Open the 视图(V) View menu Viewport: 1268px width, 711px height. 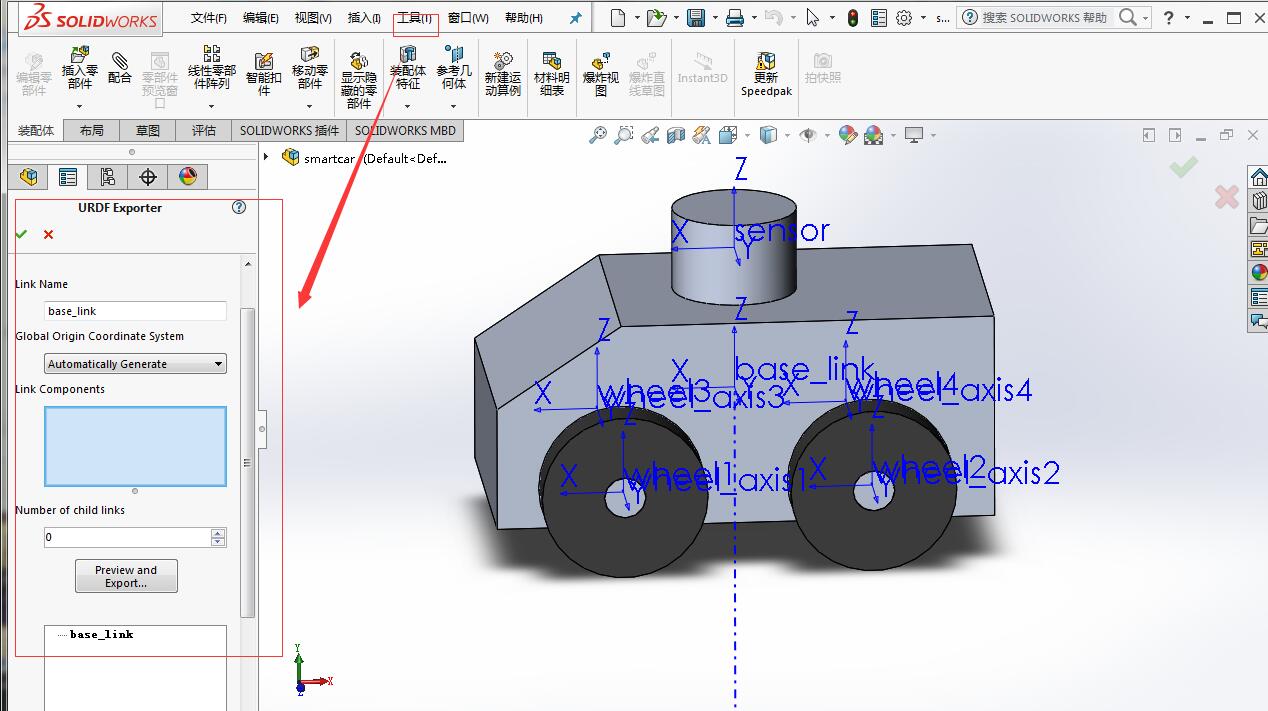(x=313, y=18)
